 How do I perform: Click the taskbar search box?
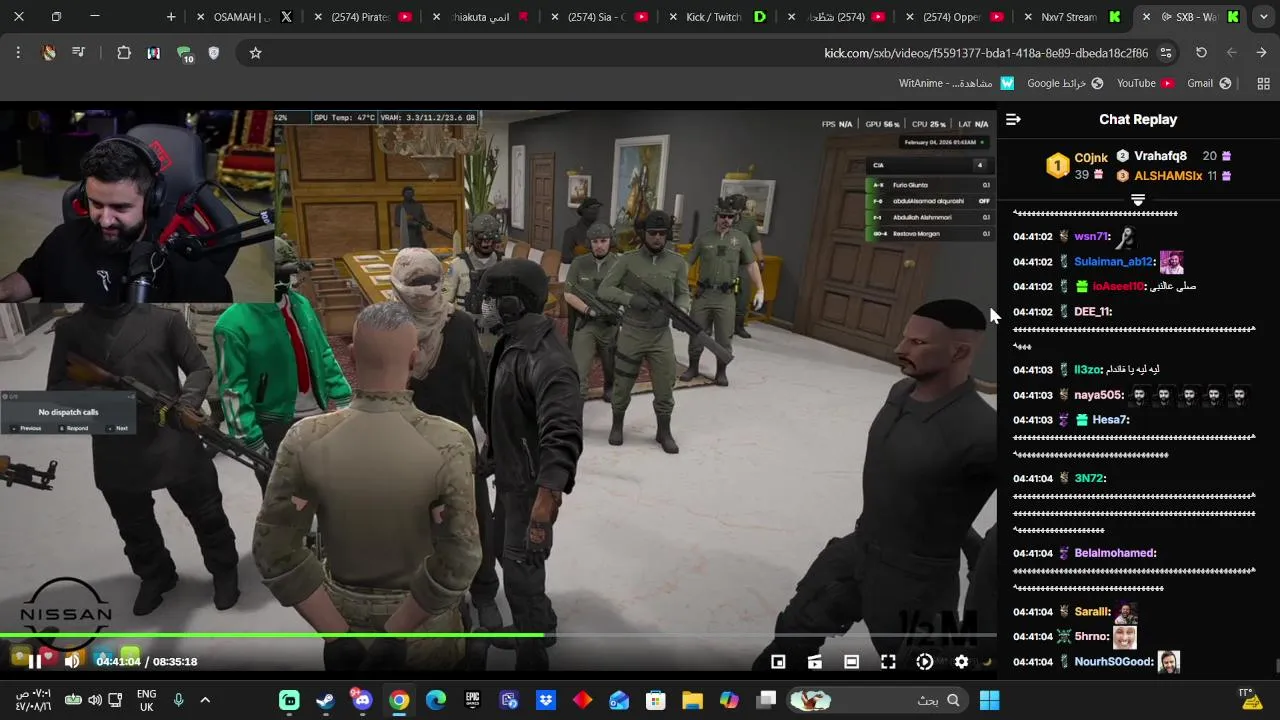point(878,700)
